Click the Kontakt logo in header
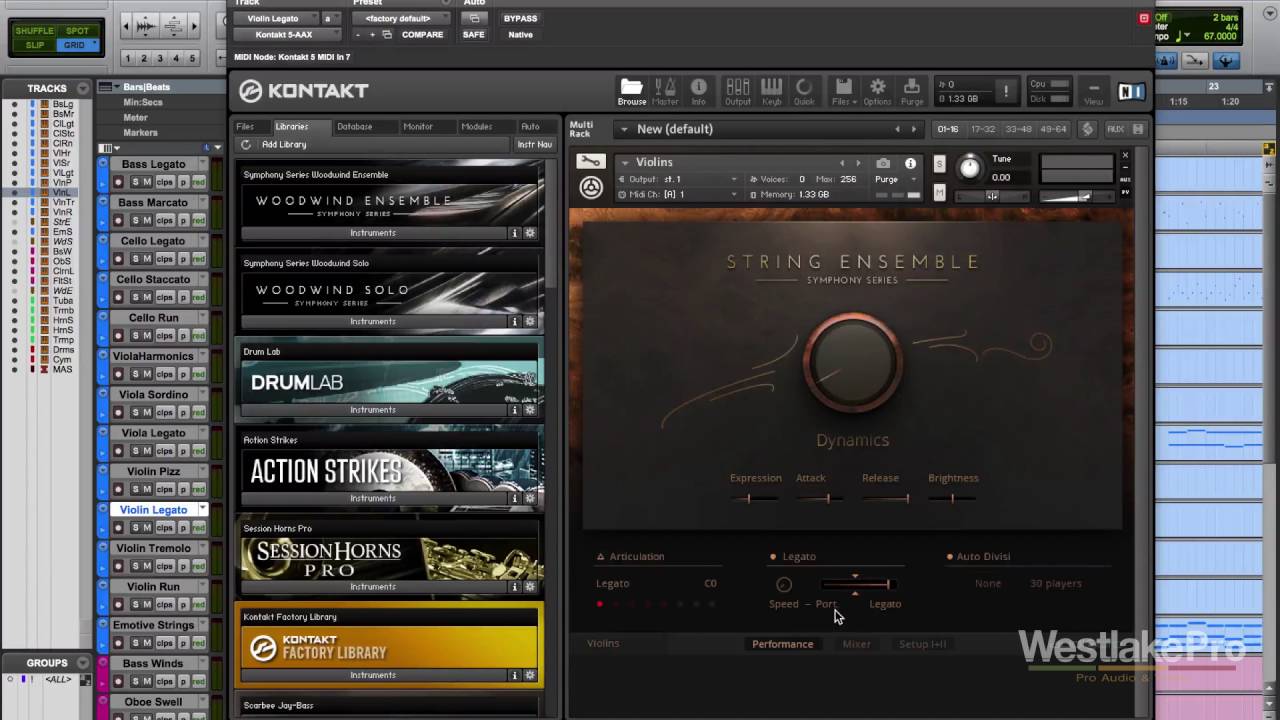 pos(304,91)
